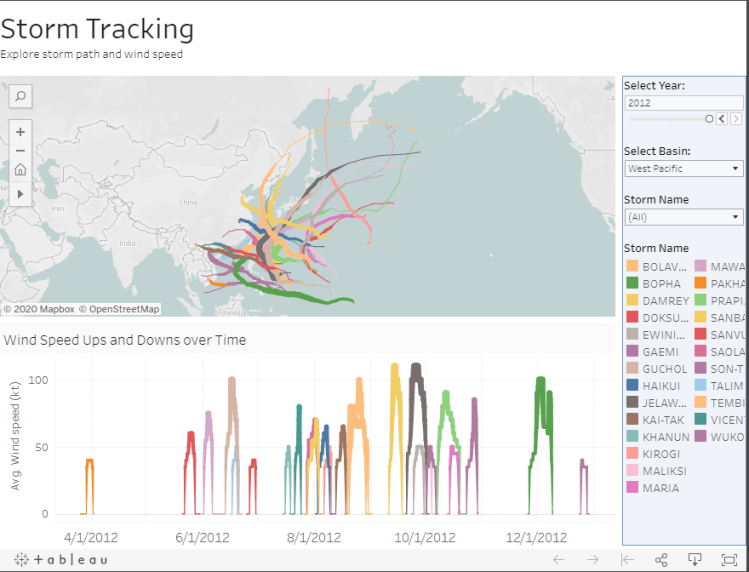Click the Share icon in bottom toolbar

pos(661,560)
